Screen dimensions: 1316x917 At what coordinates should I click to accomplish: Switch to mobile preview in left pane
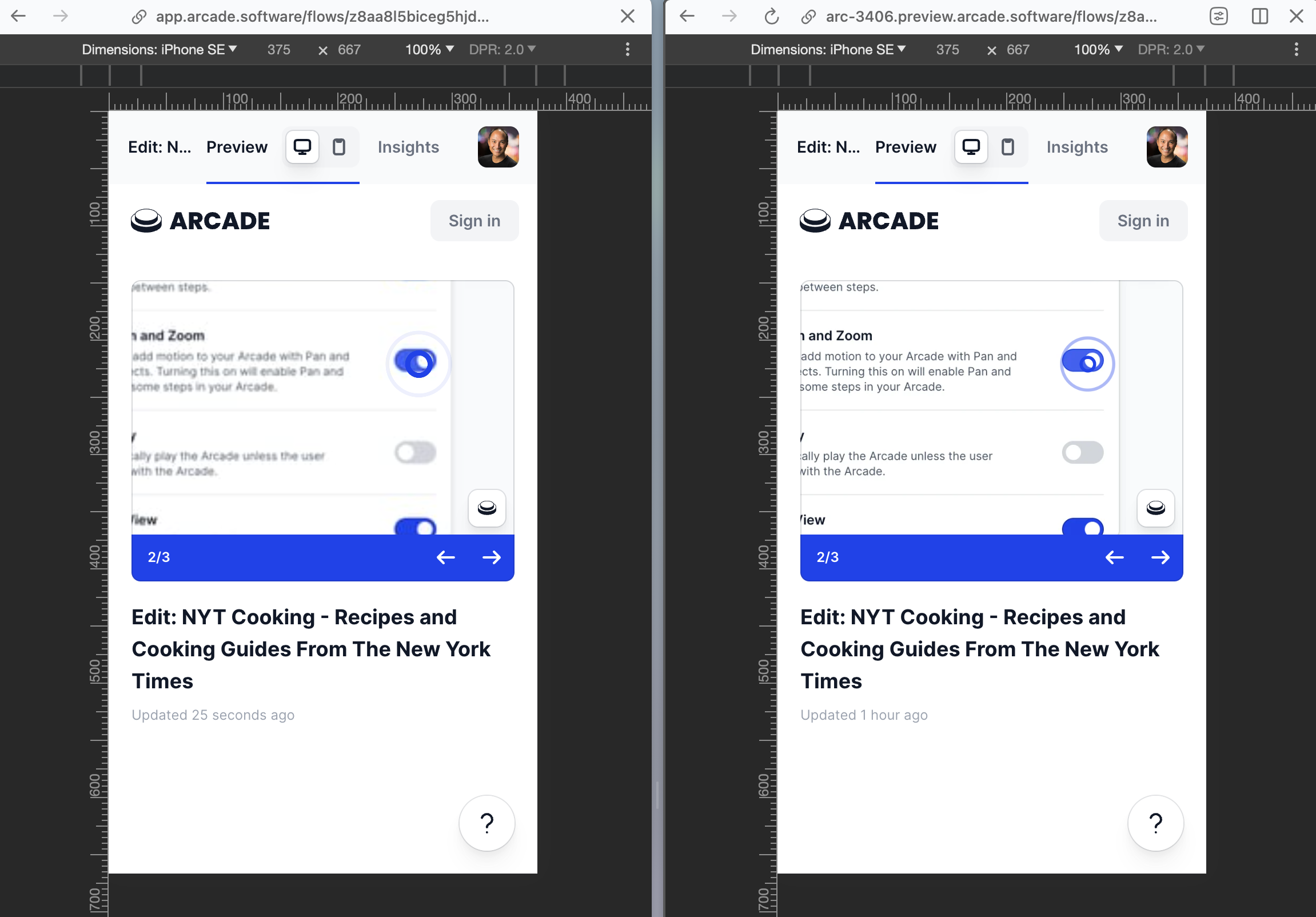[340, 147]
